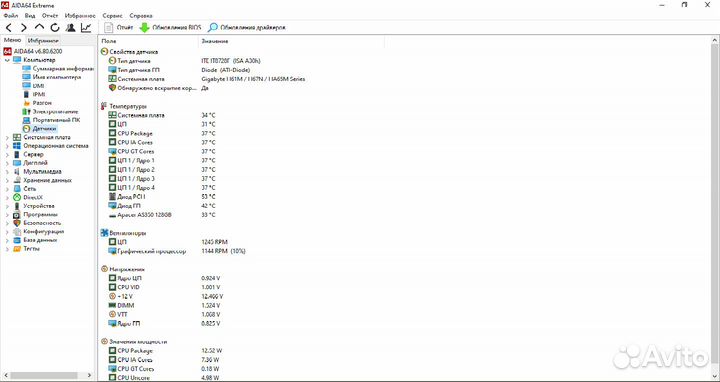Select the Тип датчика row
The width and height of the screenshot is (720, 382).
[186, 61]
